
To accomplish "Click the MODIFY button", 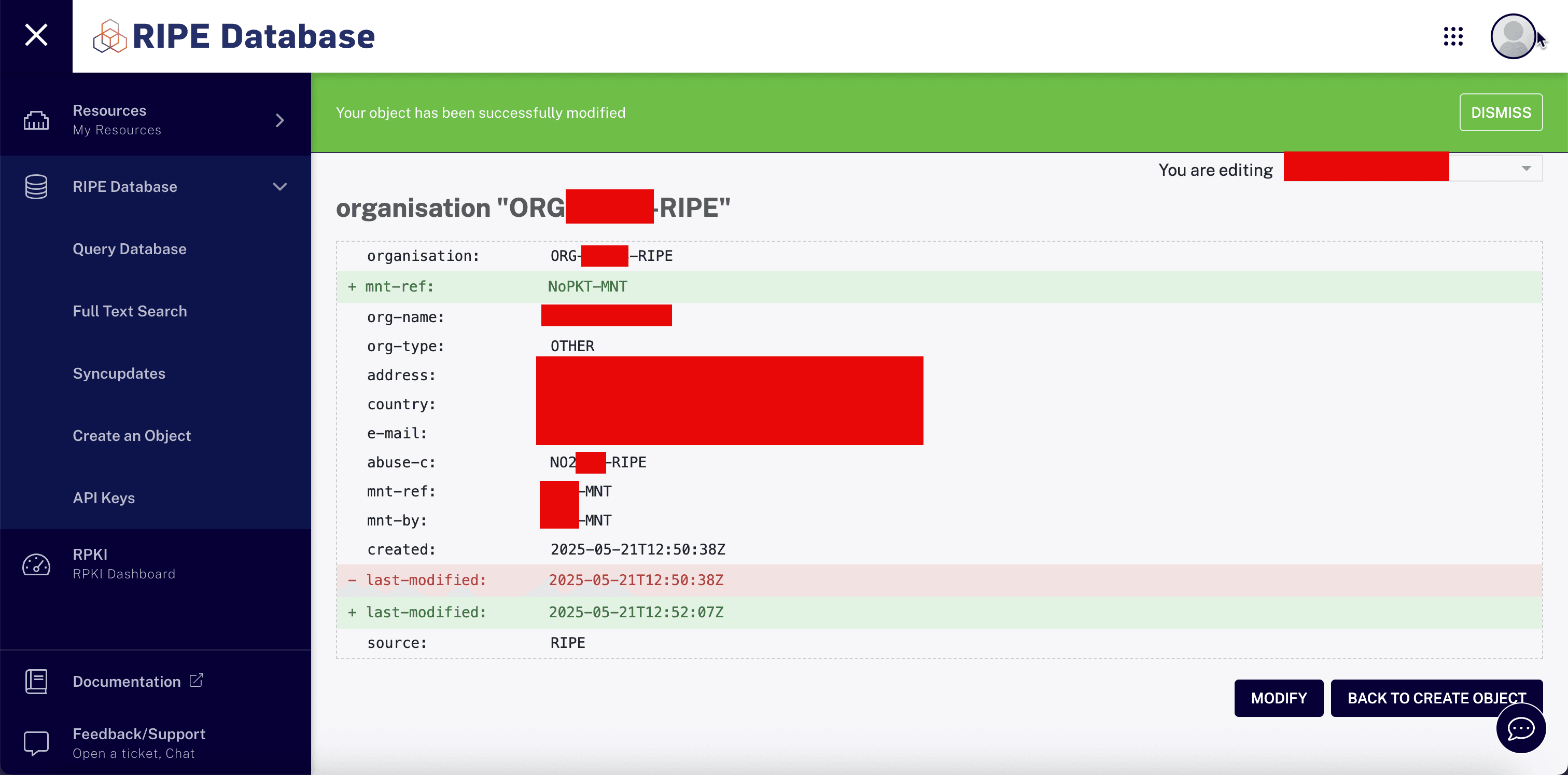I will 1278,698.
